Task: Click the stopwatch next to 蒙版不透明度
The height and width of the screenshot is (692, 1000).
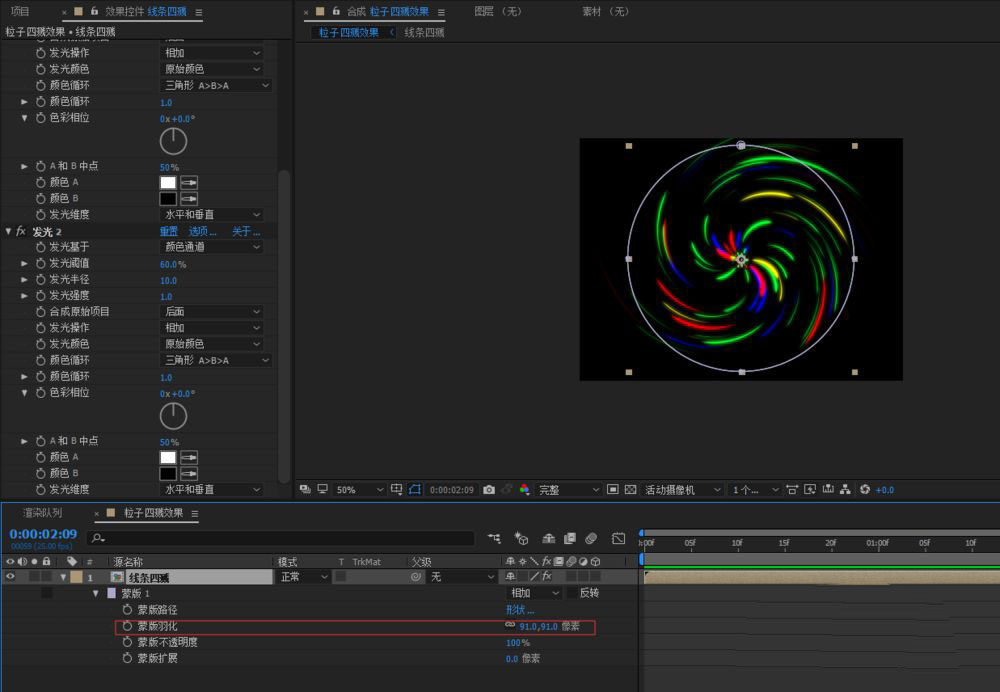Action: tap(127, 642)
